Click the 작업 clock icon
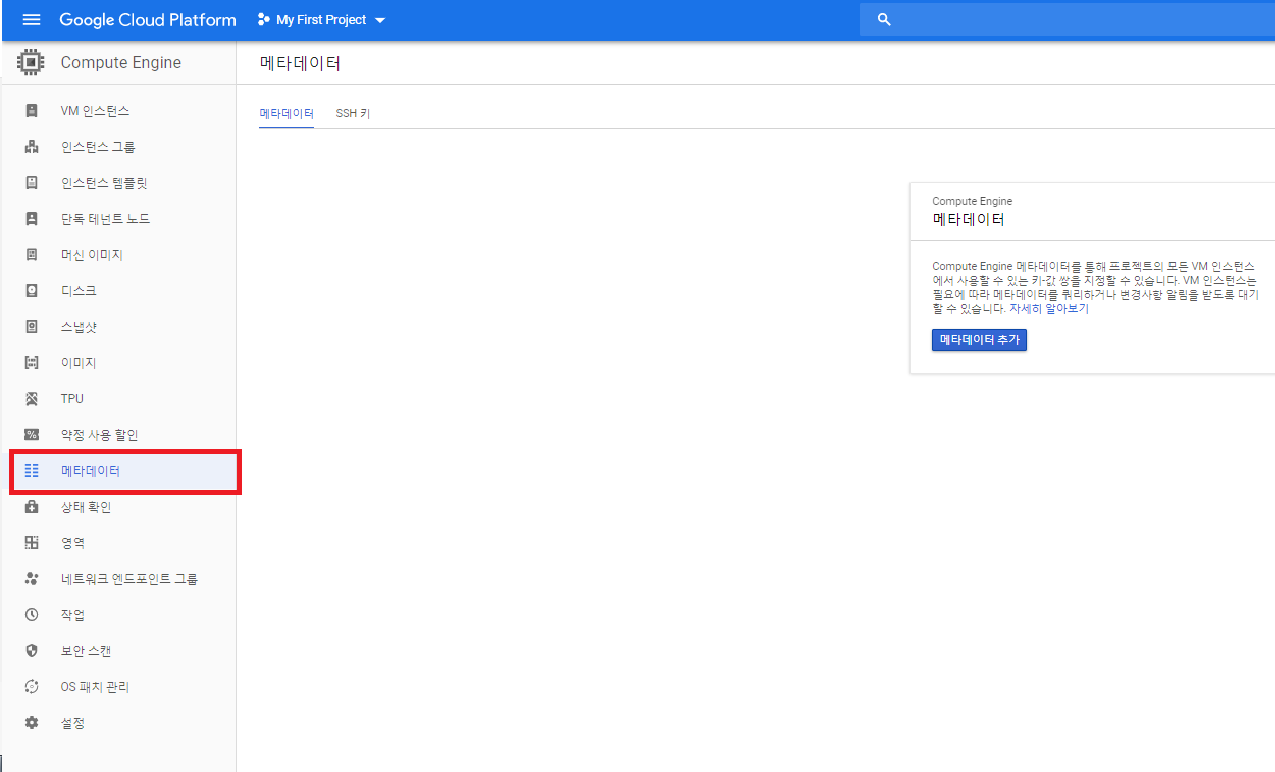This screenshot has height=772, width=1275. (x=31, y=615)
